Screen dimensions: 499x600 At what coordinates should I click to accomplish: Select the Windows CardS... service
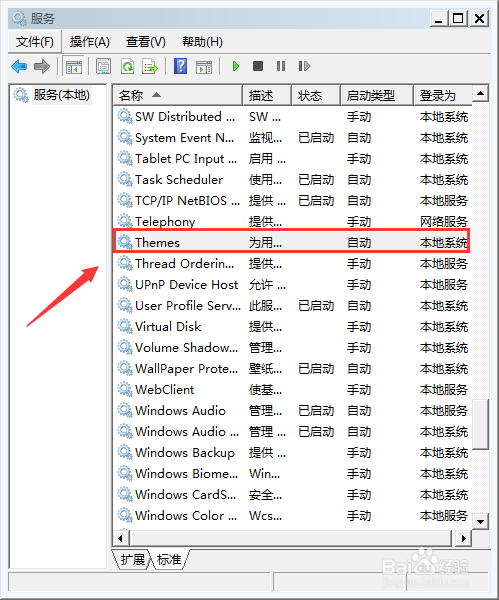pyautogui.click(x=292, y=495)
